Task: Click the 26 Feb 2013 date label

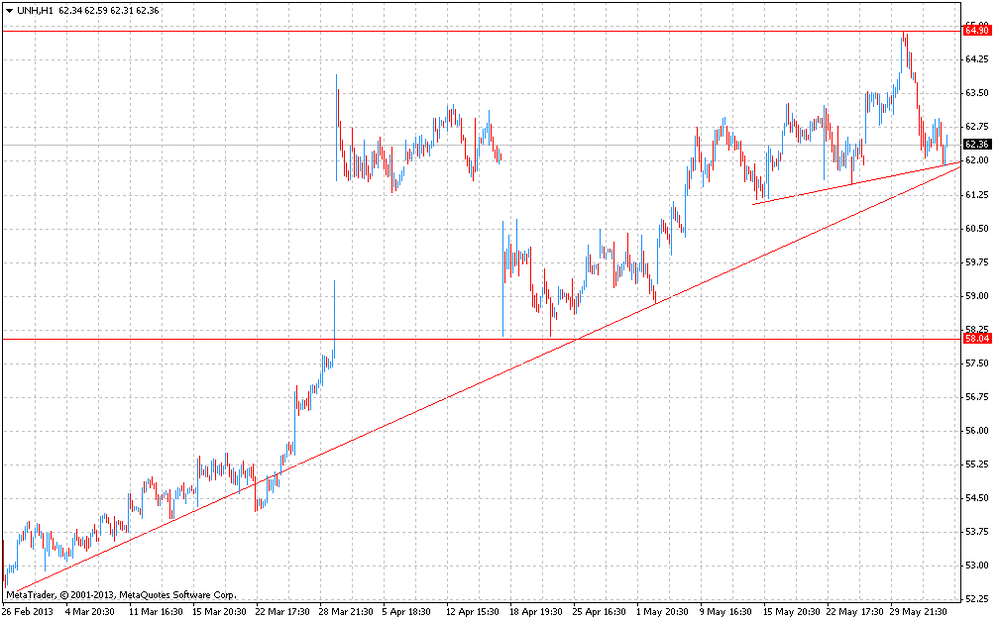Action: [x=29, y=612]
